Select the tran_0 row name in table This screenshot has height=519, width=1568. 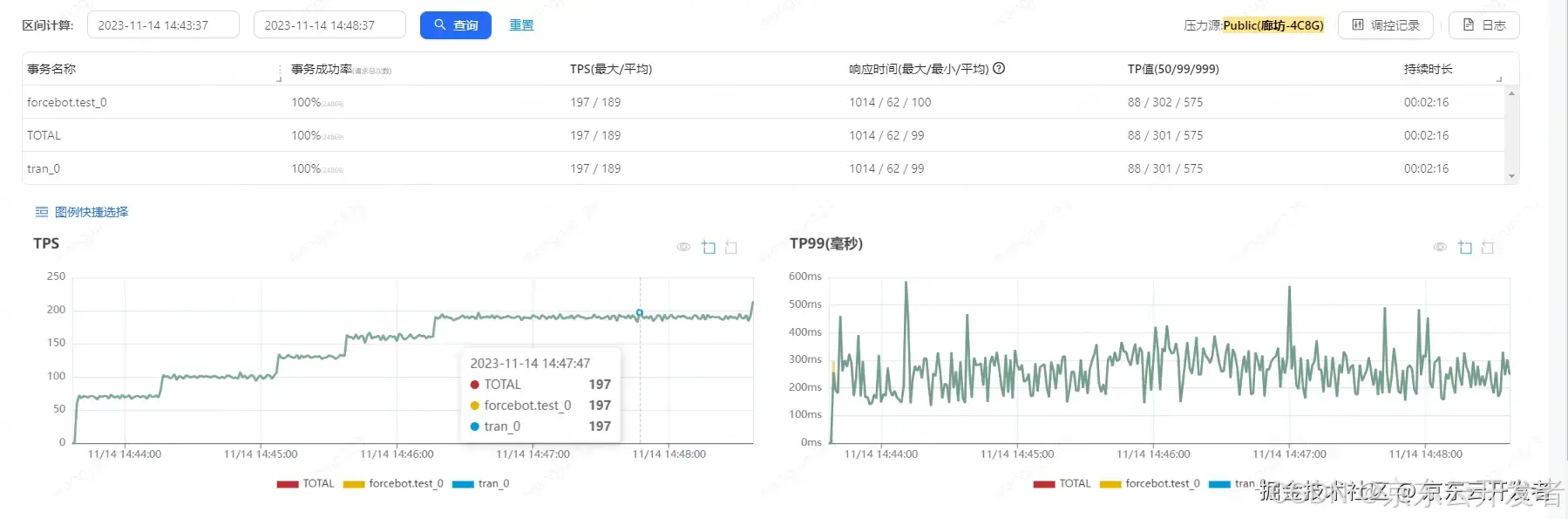click(44, 168)
